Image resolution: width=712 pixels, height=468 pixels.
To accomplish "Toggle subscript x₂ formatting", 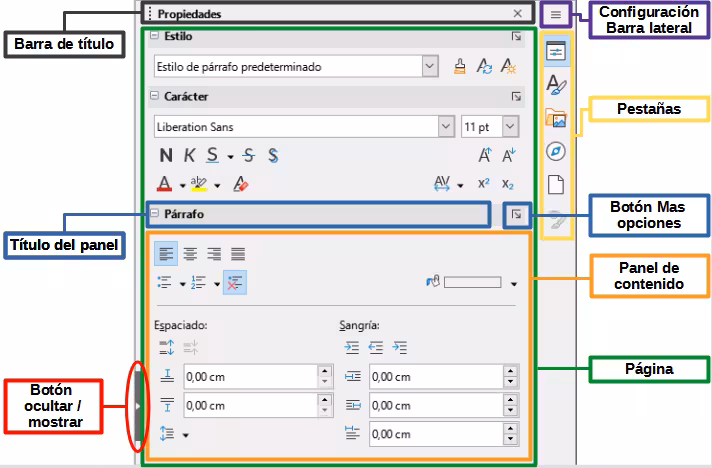I will point(508,184).
